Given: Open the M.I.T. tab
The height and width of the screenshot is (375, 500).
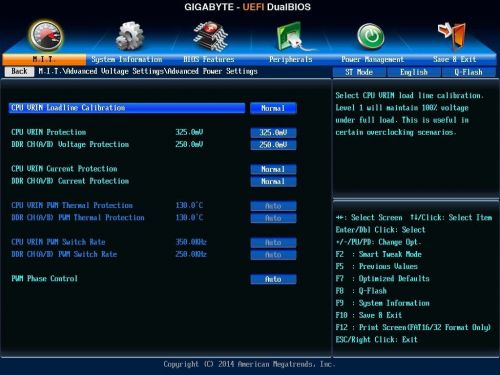Looking at the screenshot, I should click(x=44, y=59).
